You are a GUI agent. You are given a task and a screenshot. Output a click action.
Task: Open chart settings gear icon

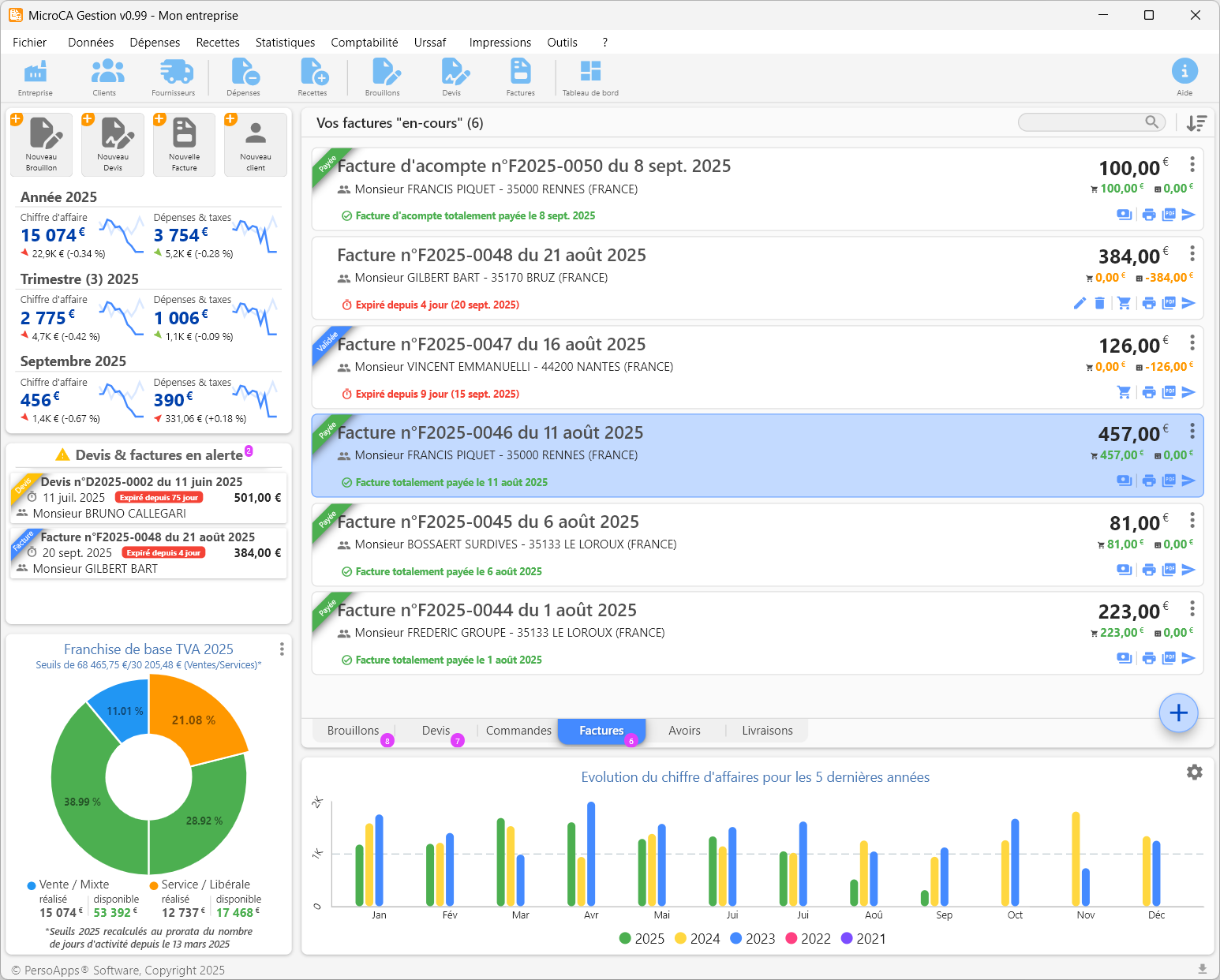coord(1194,772)
